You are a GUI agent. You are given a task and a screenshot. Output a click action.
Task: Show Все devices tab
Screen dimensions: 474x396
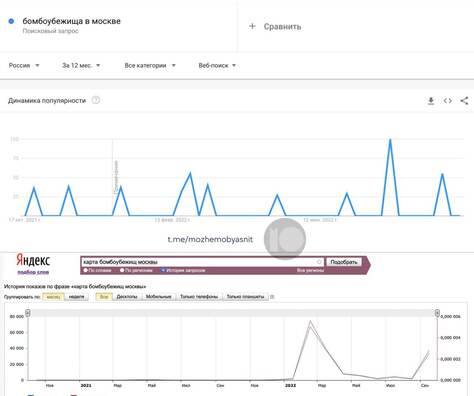click(104, 297)
